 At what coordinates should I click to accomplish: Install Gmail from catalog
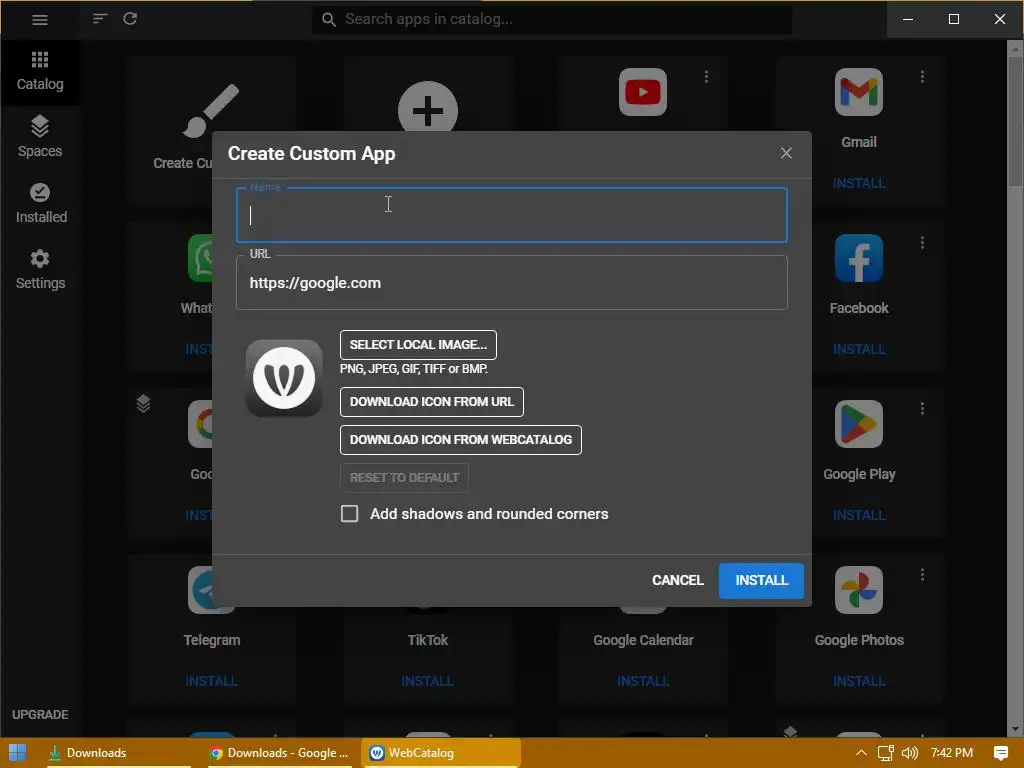(x=859, y=183)
